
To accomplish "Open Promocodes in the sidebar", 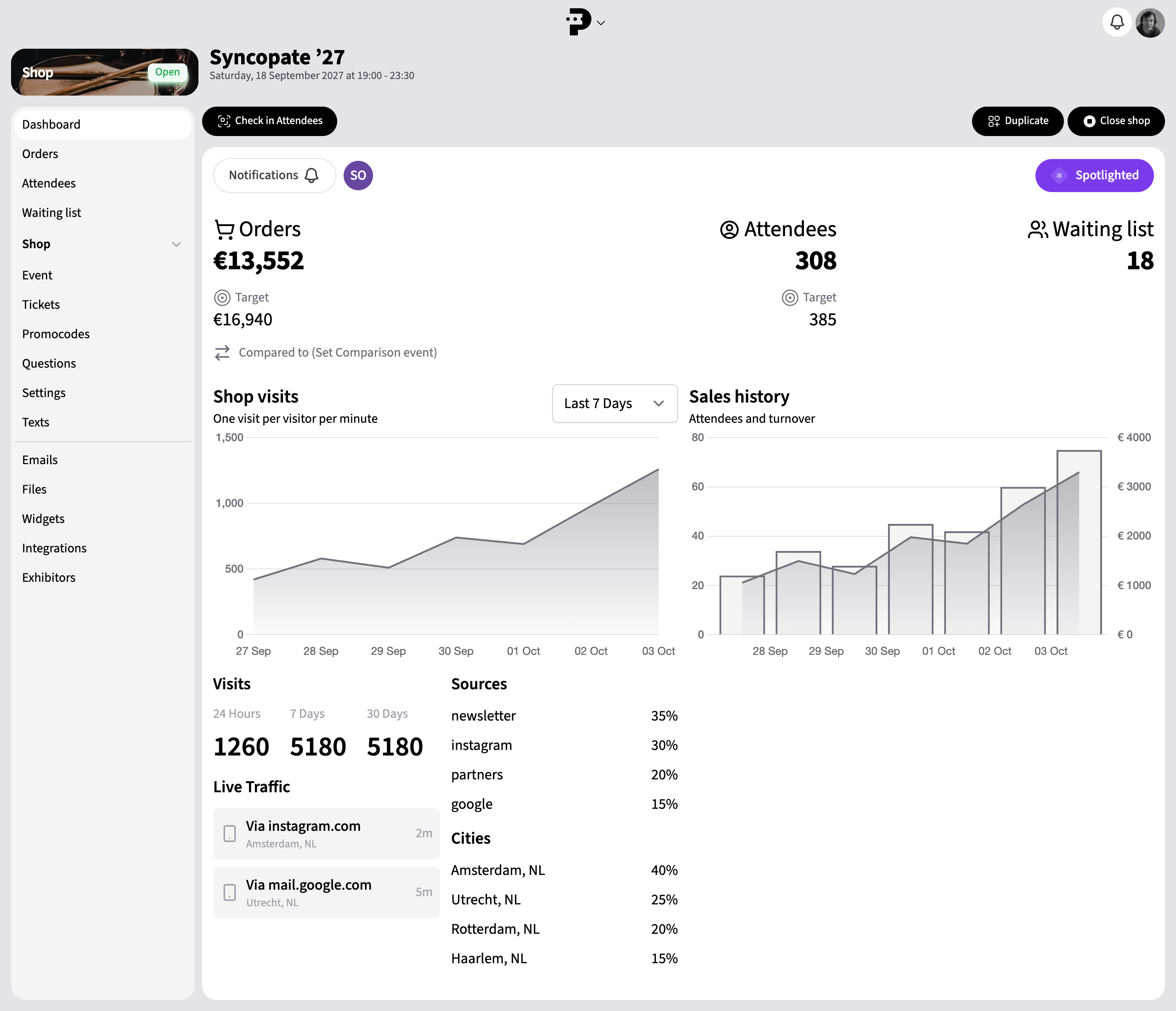I will tap(102, 335).
